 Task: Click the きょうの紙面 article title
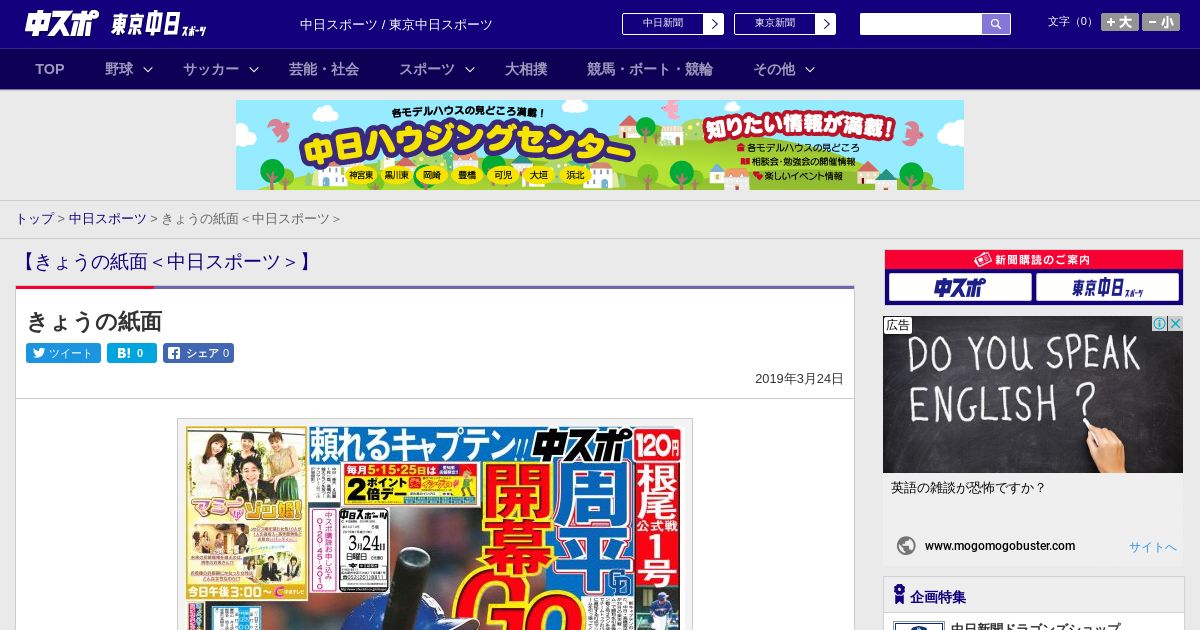click(94, 322)
